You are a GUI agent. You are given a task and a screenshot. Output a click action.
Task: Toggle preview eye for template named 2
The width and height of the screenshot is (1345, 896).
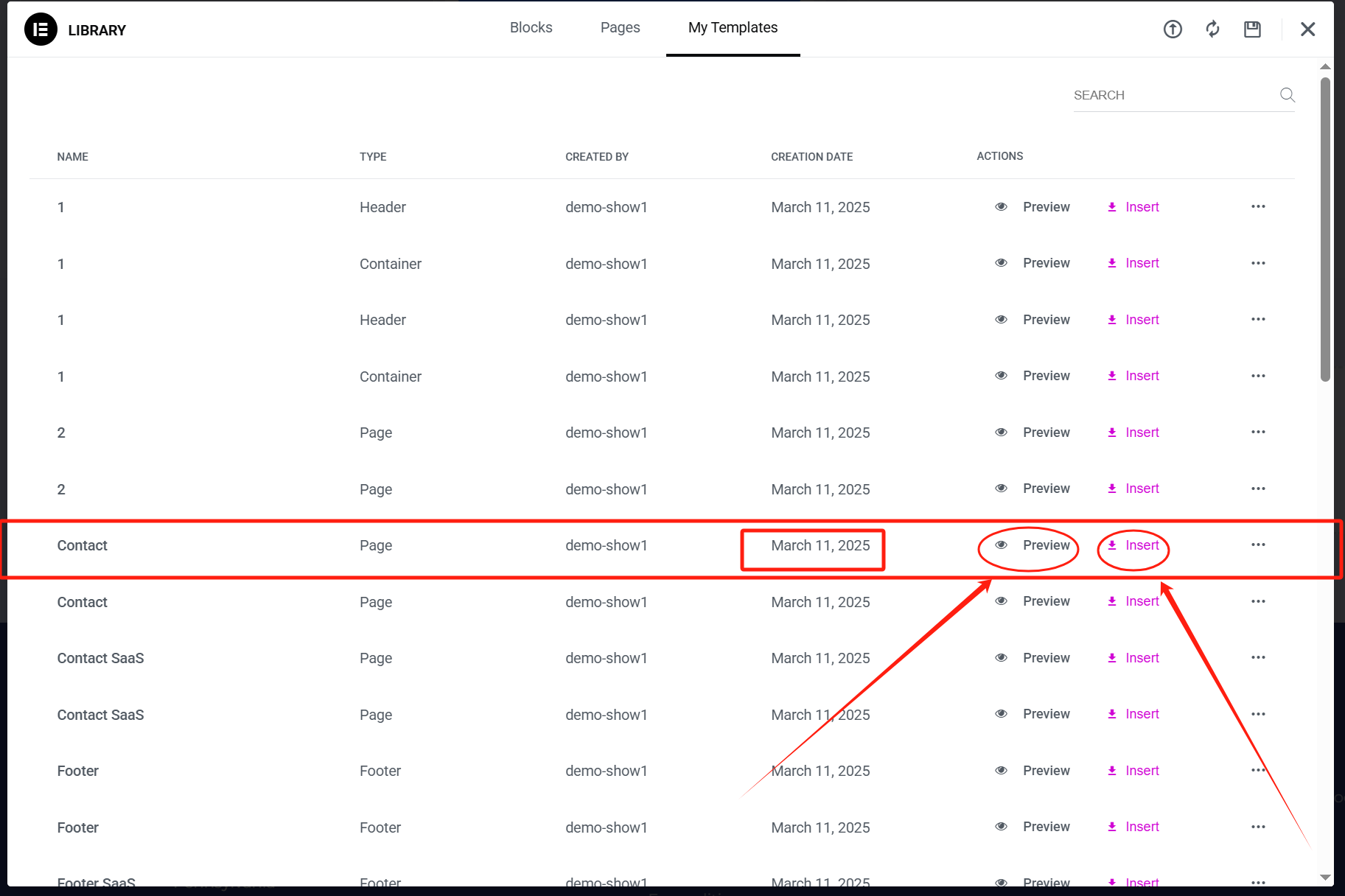click(x=1001, y=433)
